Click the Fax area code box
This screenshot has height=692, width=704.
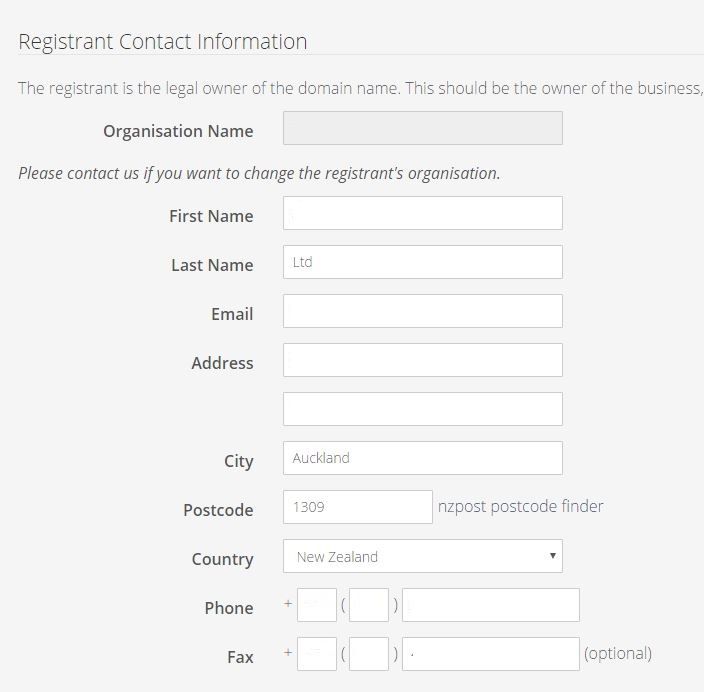(x=368, y=654)
